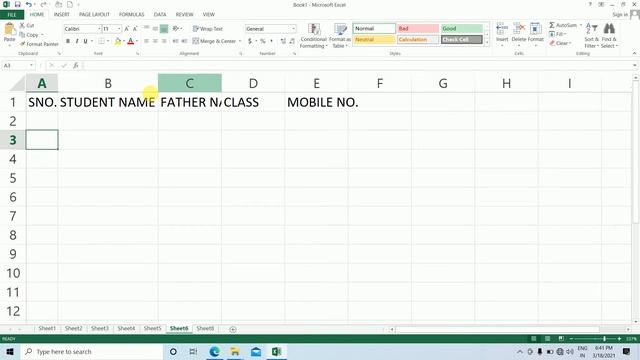Expand the Merge & Center dropdown arrow

(240, 41)
